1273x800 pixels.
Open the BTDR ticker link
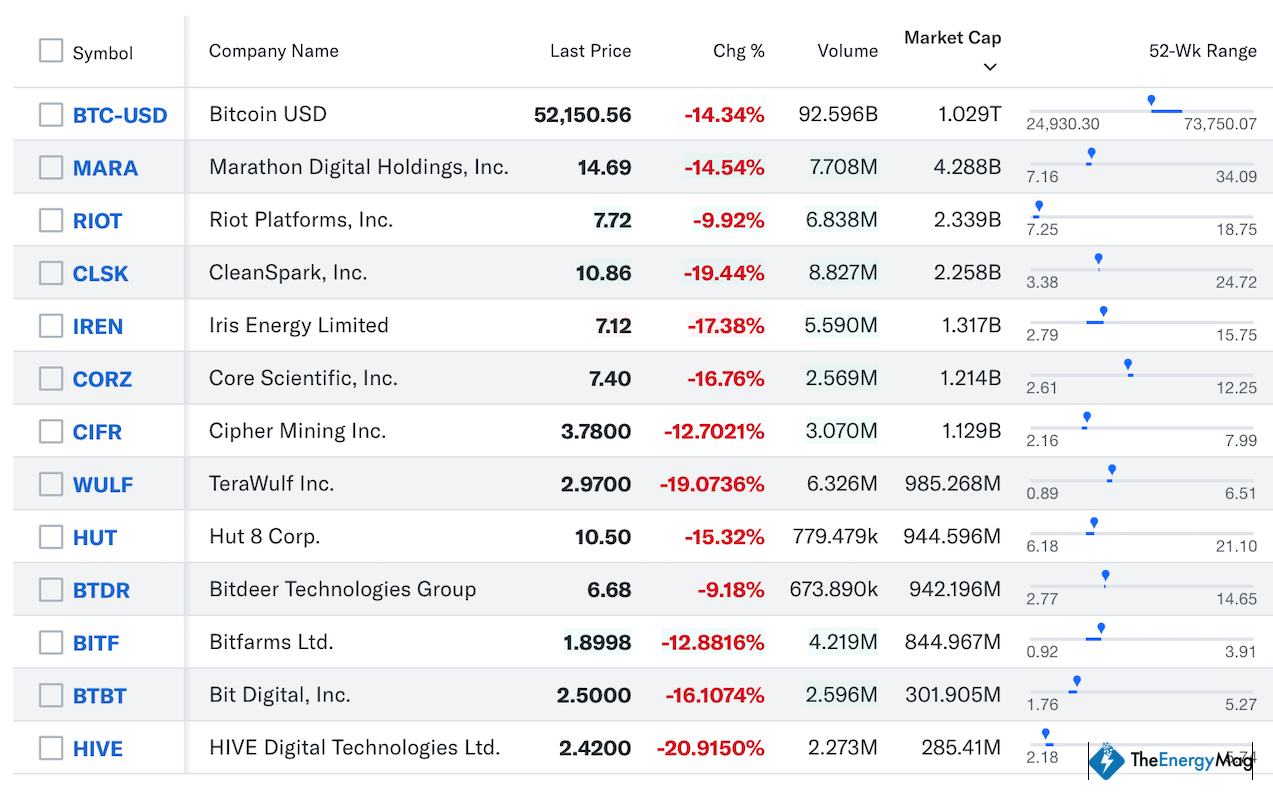pyautogui.click(x=102, y=589)
